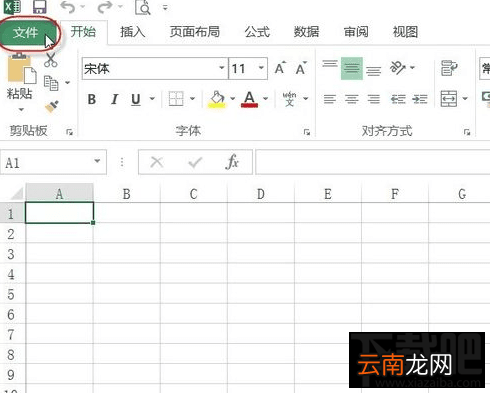Align text left
Image resolution: width=490 pixels, height=393 pixels.
coord(330,99)
